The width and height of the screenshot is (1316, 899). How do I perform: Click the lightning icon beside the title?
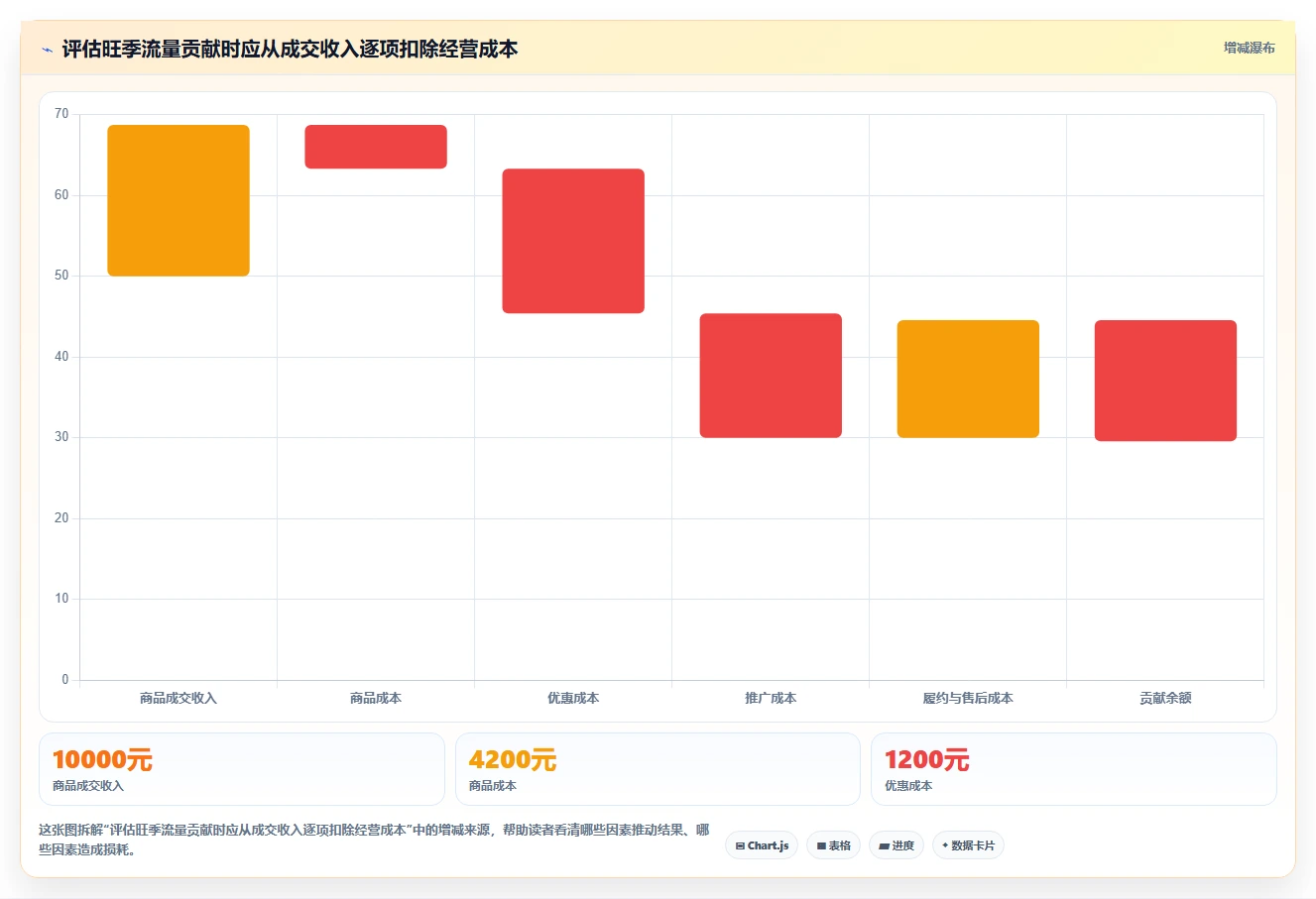[47, 50]
